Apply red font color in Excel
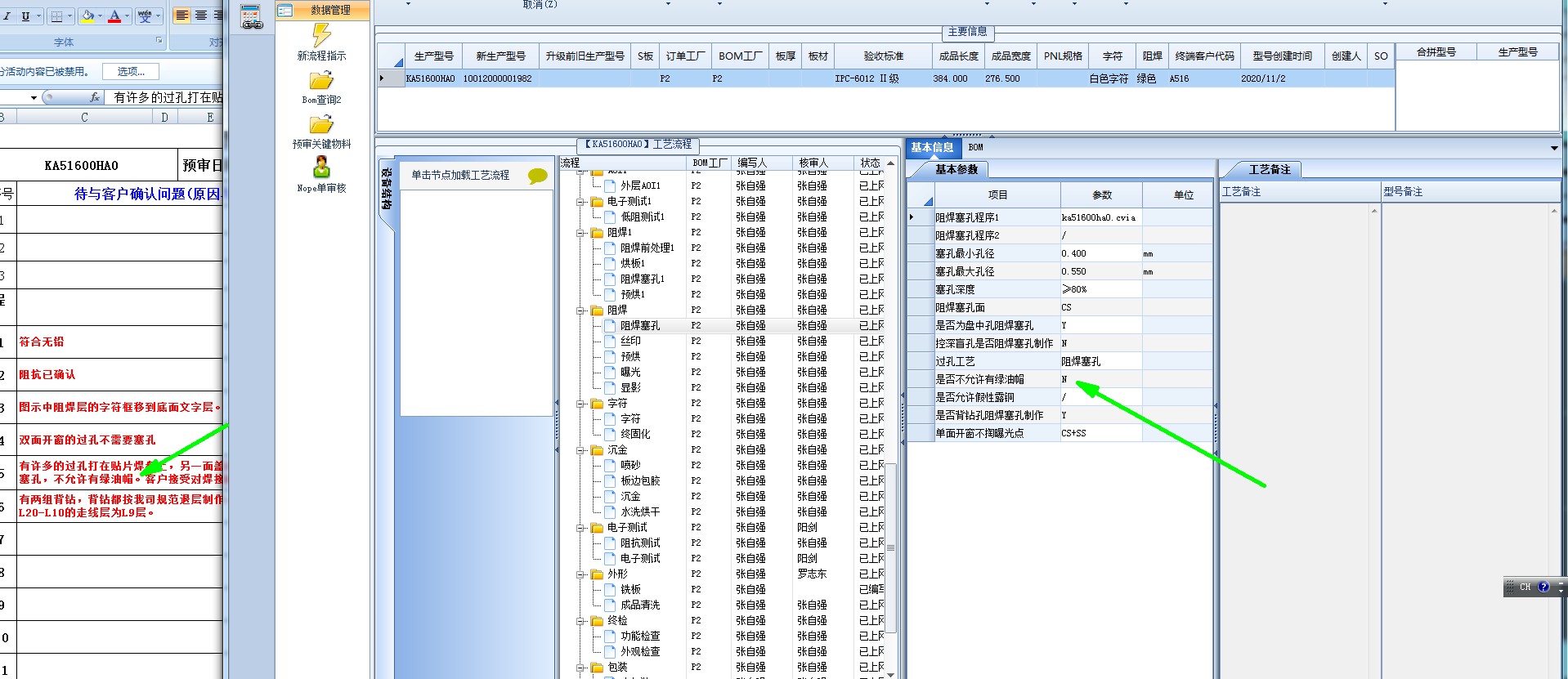 pos(114,16)
